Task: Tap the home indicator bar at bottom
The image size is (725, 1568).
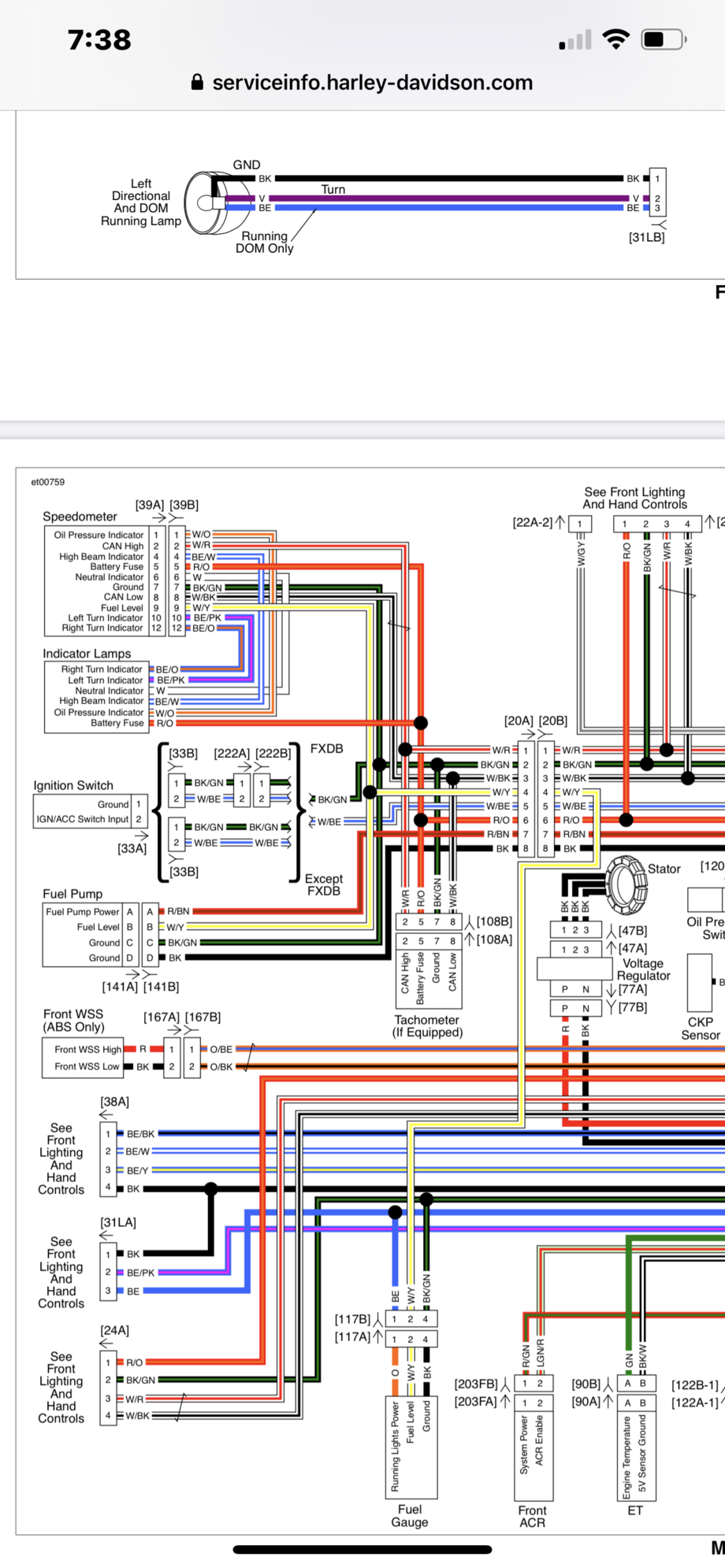Action: click(x=362, y=1549)
